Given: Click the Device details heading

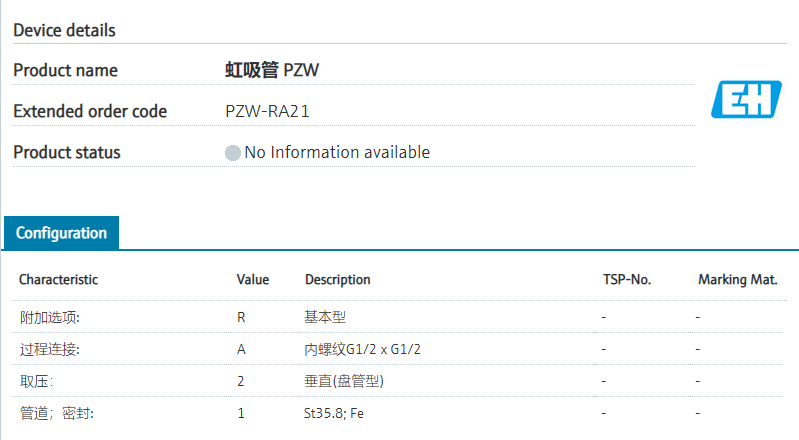Looking at the screenshot, I should click(64, 30).
